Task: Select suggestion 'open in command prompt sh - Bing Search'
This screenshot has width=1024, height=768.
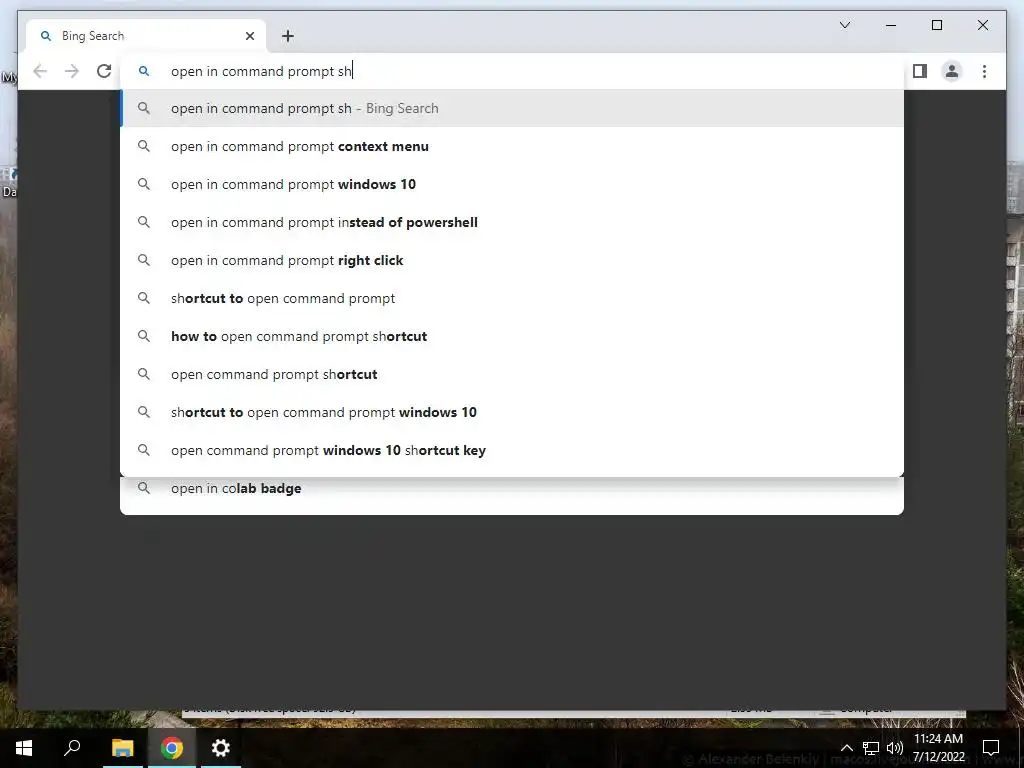Action: [x=512, y=108]
